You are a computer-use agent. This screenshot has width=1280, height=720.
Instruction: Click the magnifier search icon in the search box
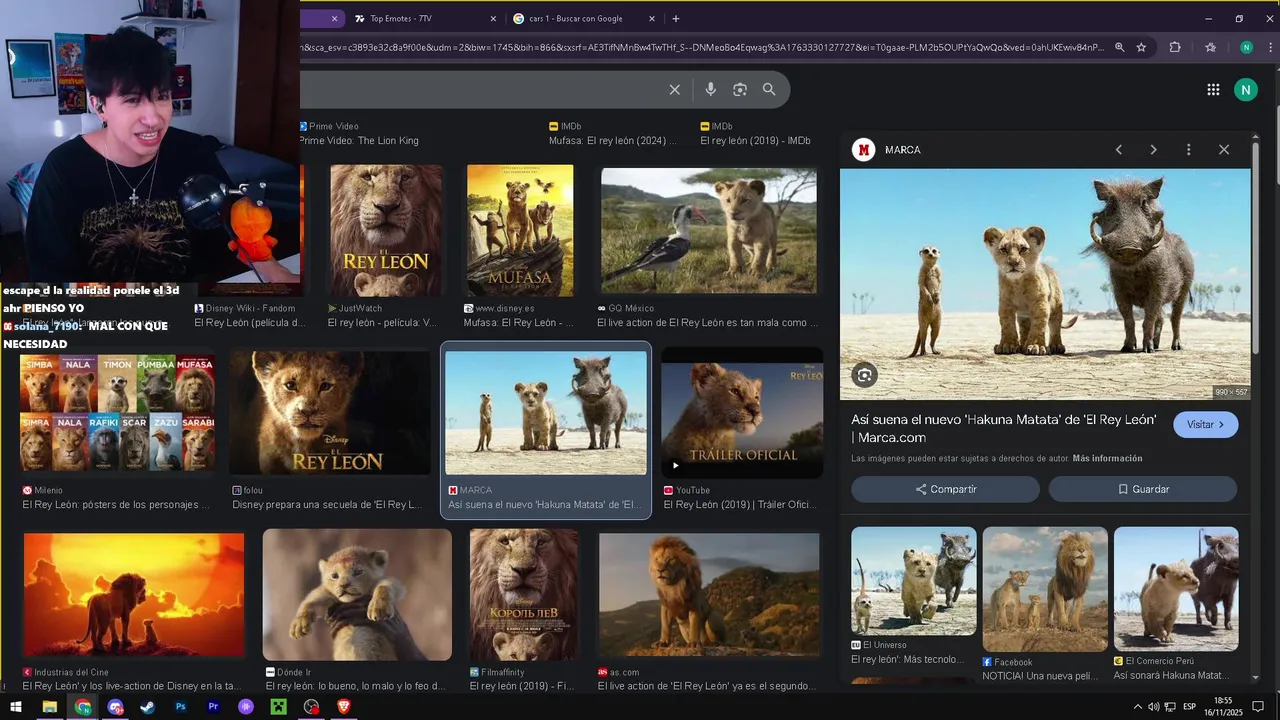(x=769, y=90)
